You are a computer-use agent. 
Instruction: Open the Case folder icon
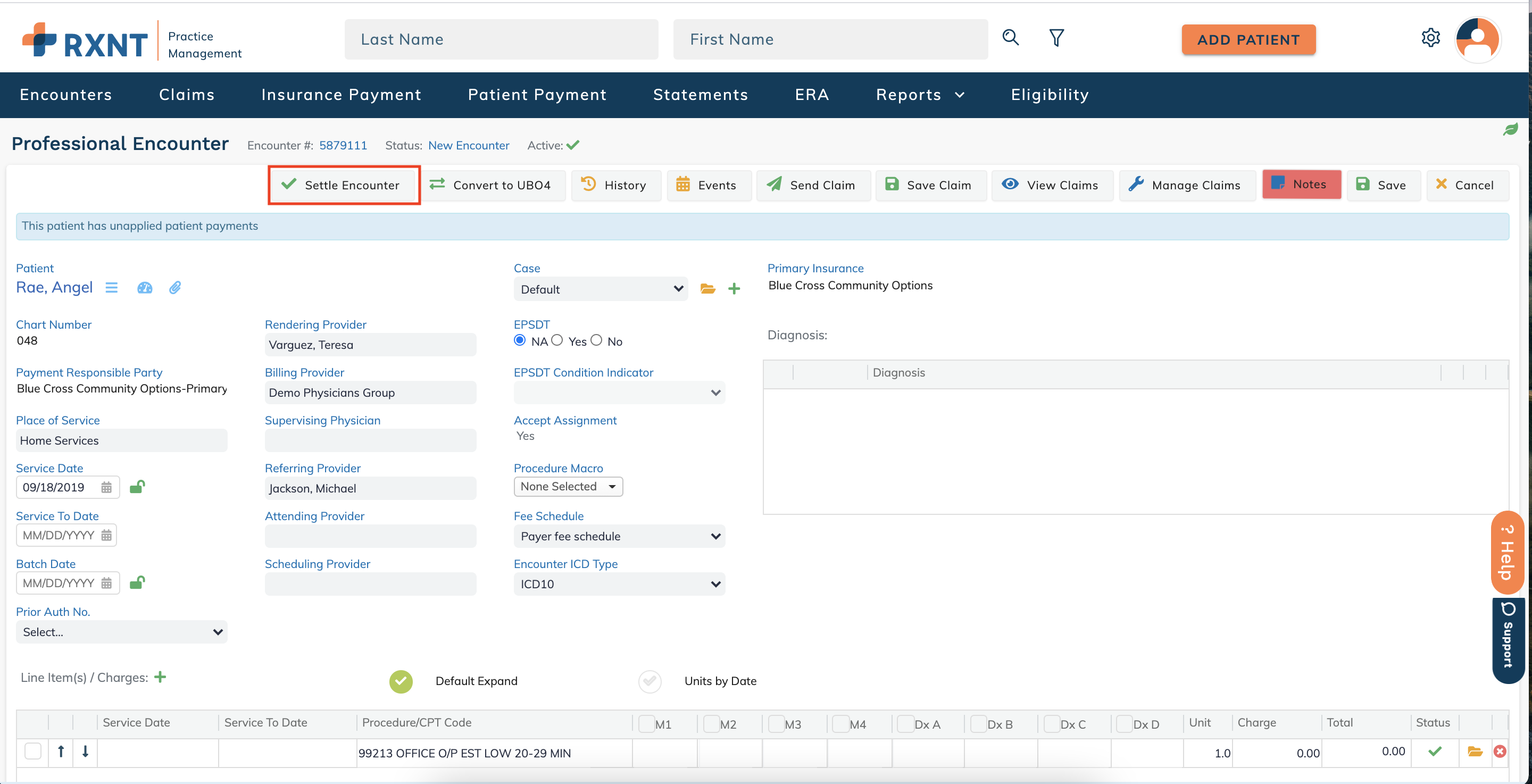707,289
